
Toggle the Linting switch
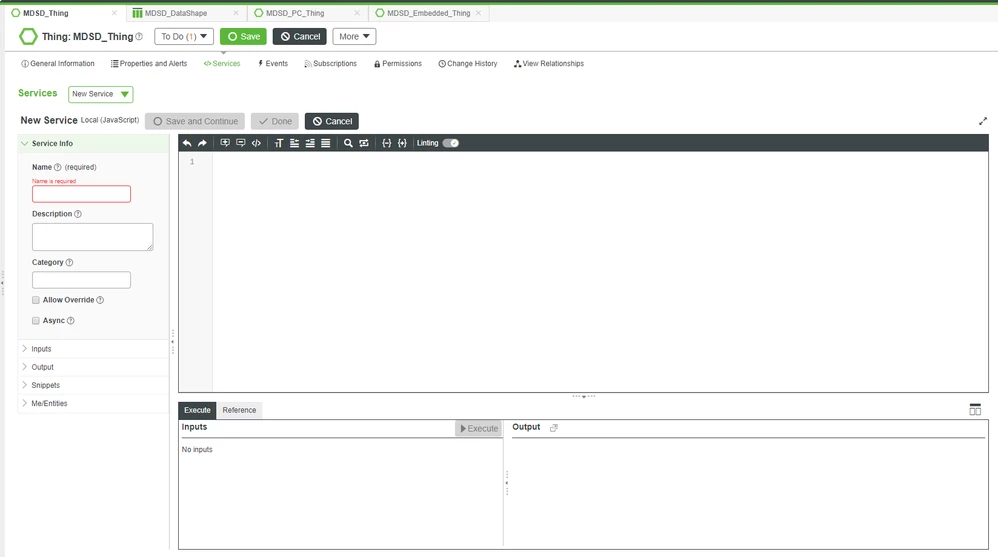pyautogui.click(x=451, y=143)
